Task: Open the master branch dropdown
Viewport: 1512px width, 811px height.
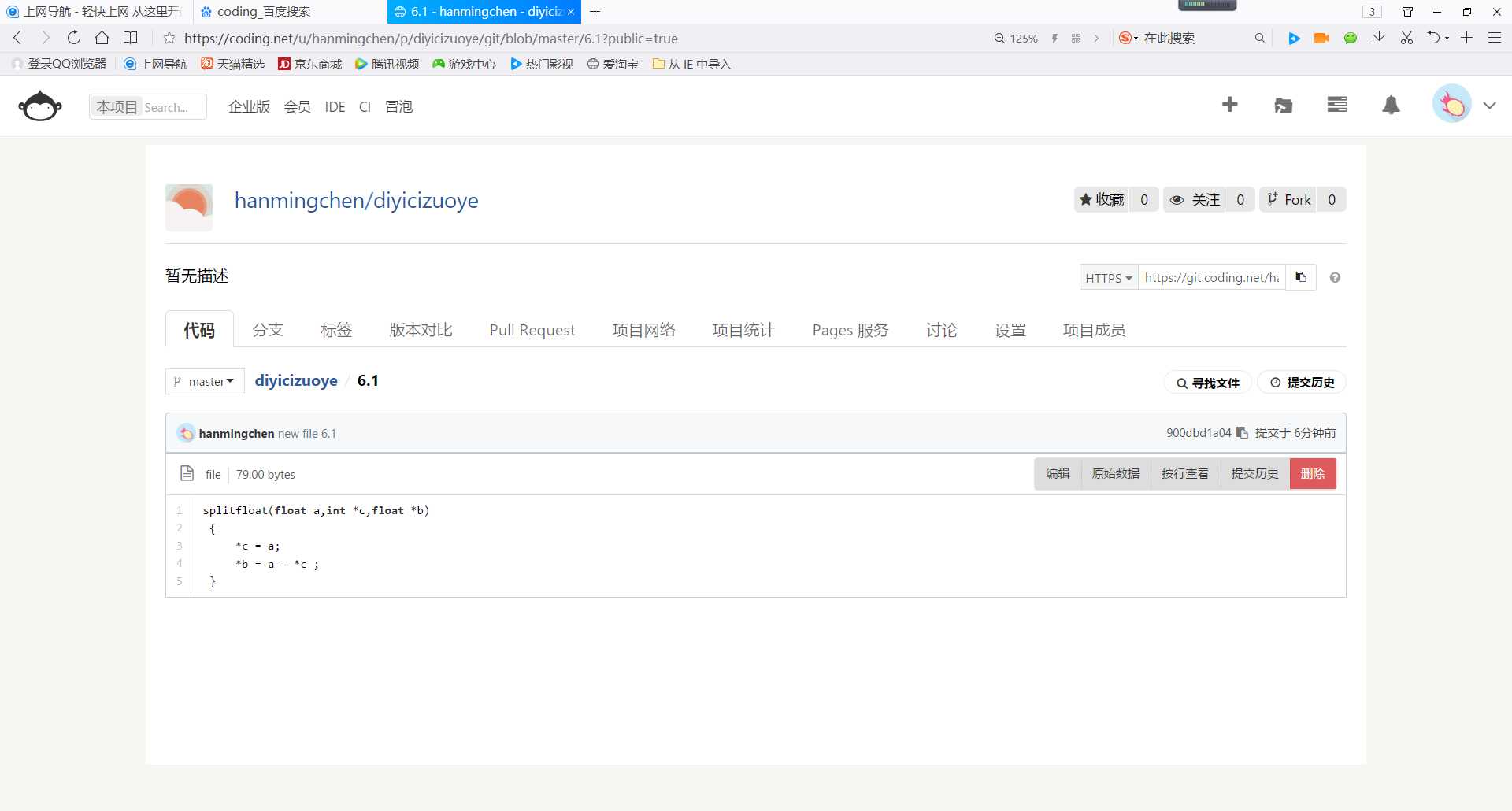Action: [205, 381]
